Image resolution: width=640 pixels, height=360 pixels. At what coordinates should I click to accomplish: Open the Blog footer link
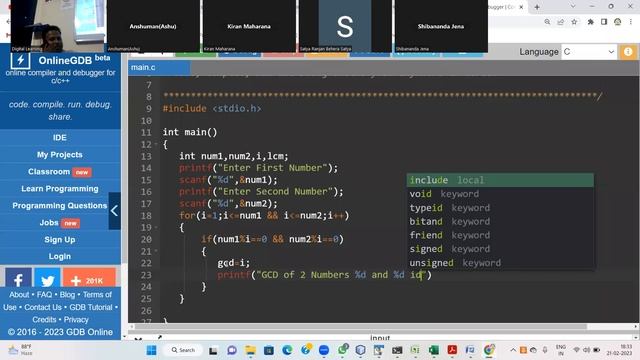(67, 295)
